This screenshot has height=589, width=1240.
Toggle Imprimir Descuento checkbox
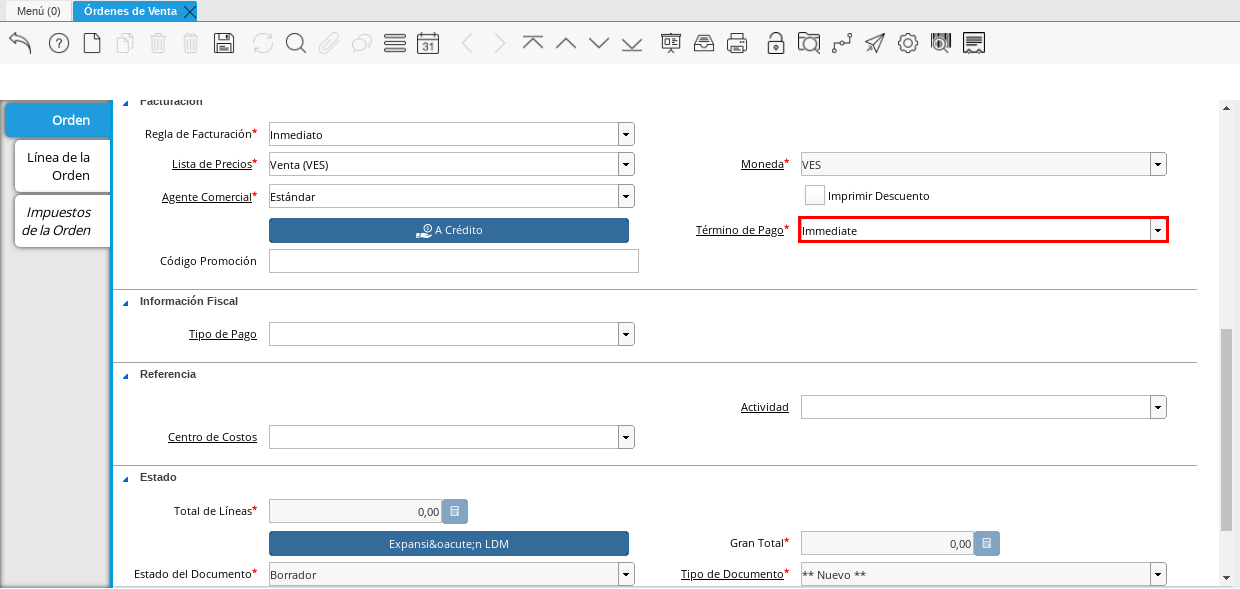[x=815, y=195]
